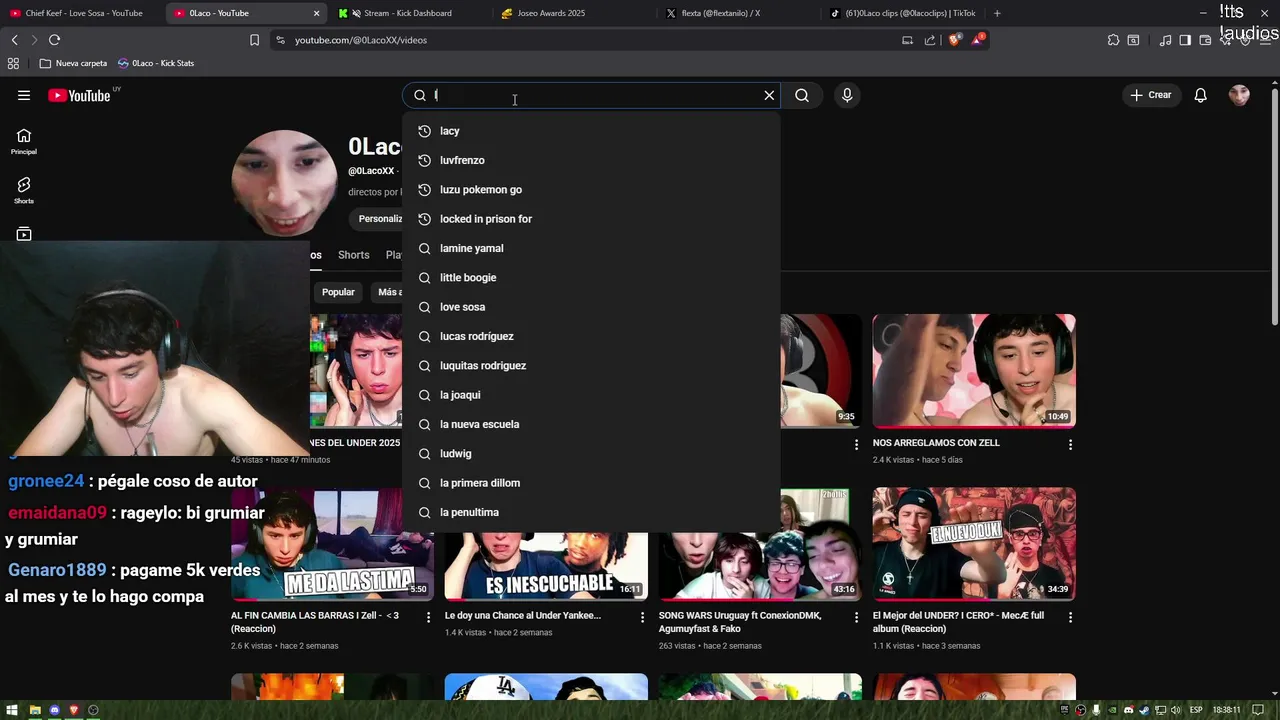
Task: Pick the 'la nueva escuela' suggestion
Action: (x=591, y=424)
